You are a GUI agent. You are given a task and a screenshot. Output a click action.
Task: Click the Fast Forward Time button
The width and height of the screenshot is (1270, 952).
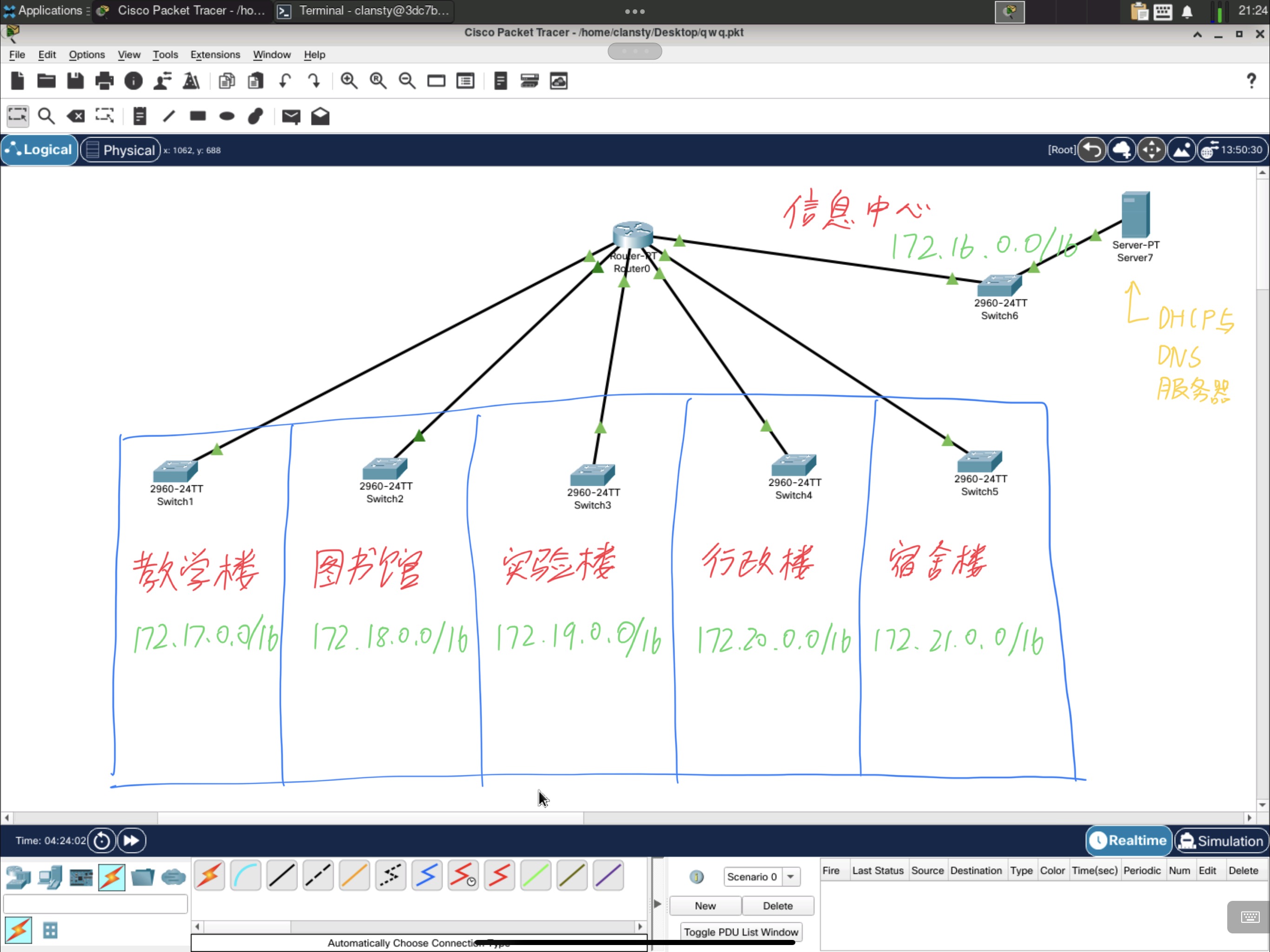pyautogui.click(x=132, y=840)
